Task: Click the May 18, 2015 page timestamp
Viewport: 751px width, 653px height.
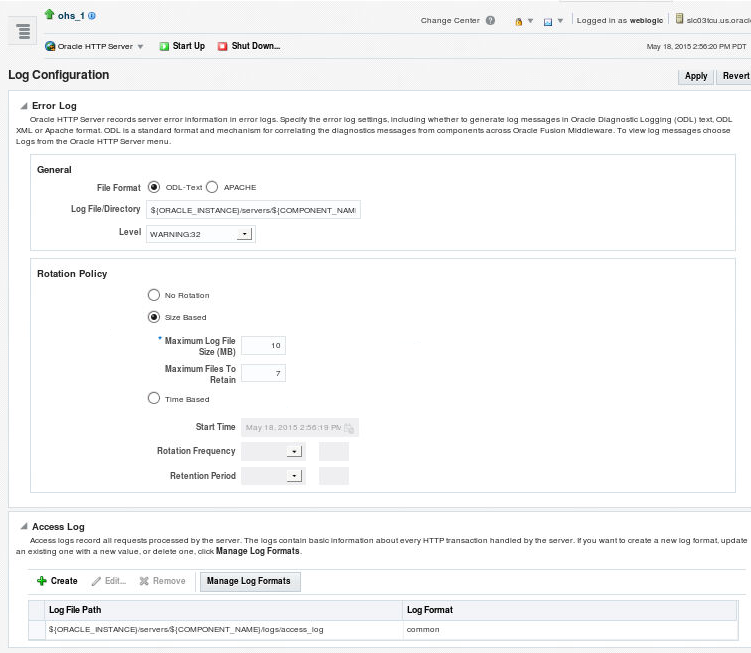Action: click(x=696, y=46)
